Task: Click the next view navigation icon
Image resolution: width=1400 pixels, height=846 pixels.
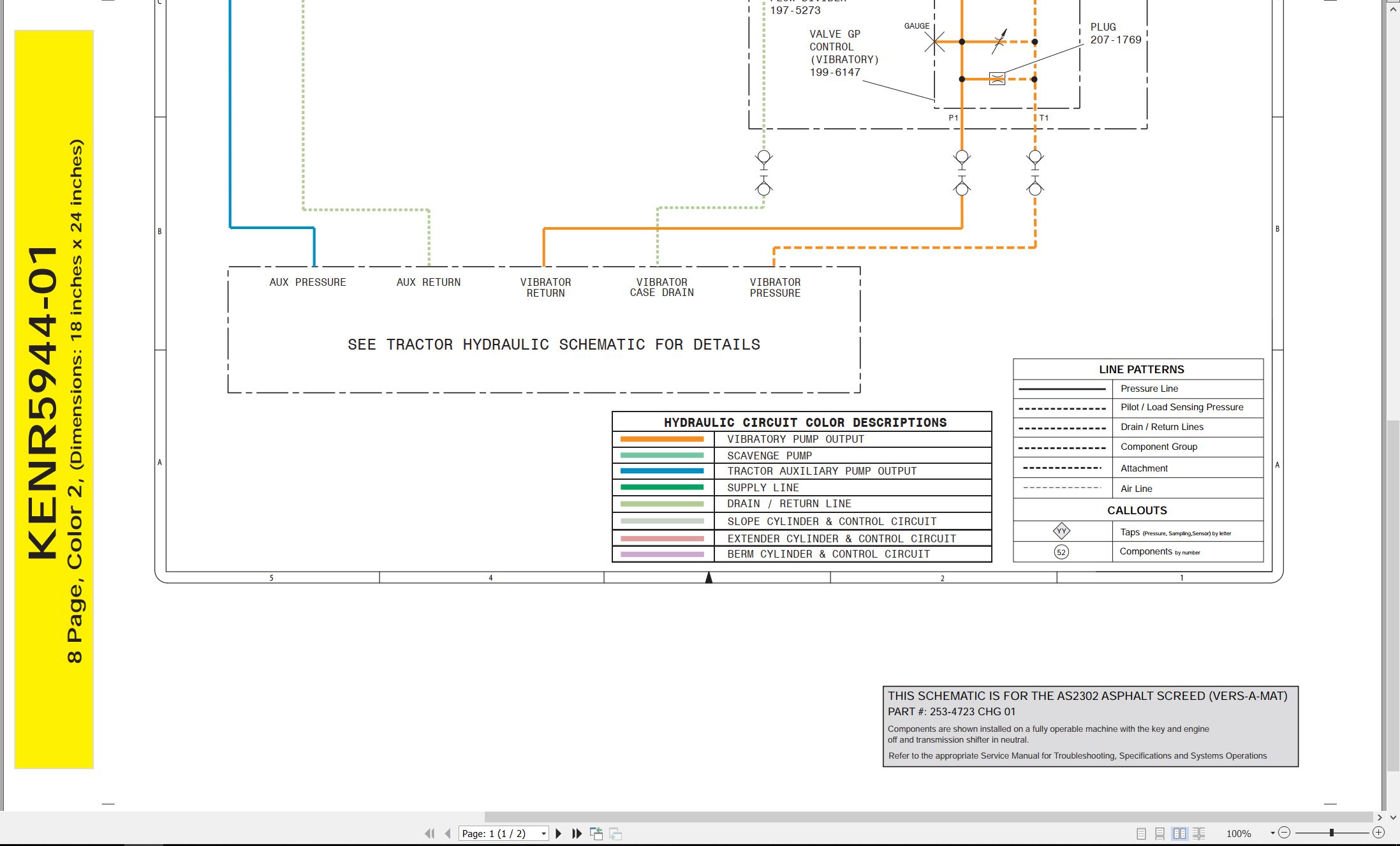Action: (x=615, y=833)
